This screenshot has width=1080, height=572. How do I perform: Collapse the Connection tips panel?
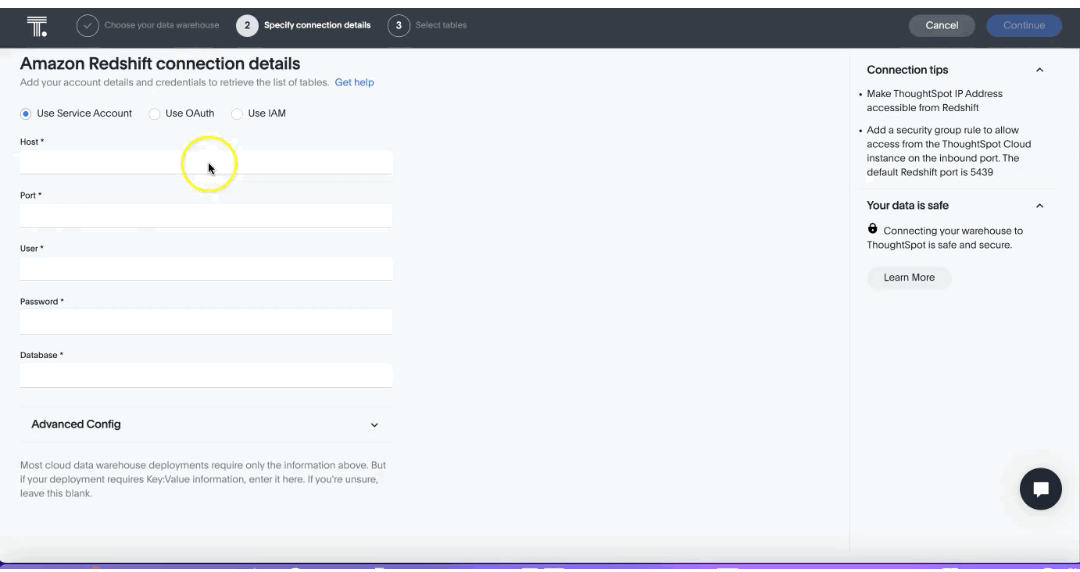coord(1039,70)
